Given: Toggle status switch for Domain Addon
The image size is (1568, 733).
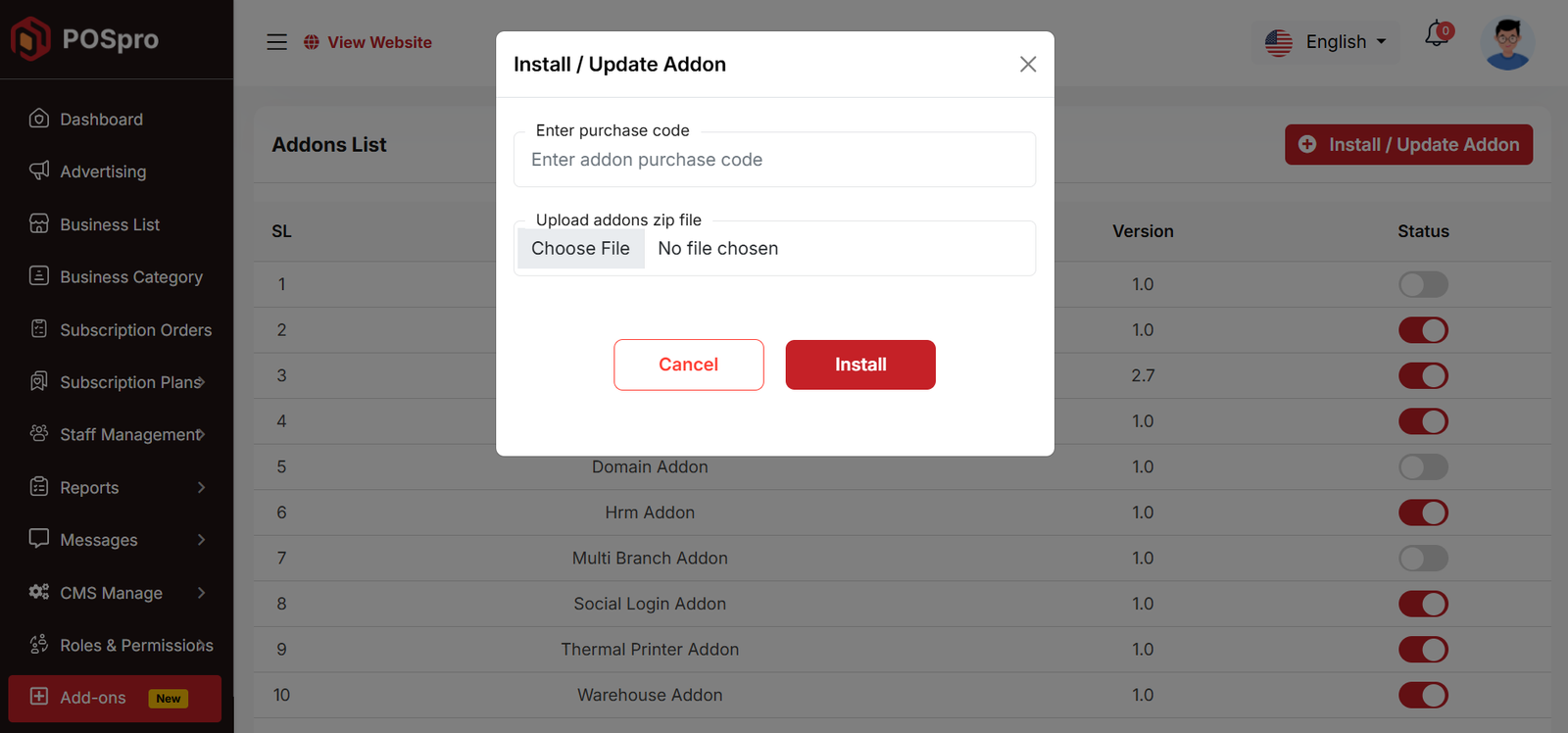Looking at the screenshot, I should click(x=1423, y=466).
